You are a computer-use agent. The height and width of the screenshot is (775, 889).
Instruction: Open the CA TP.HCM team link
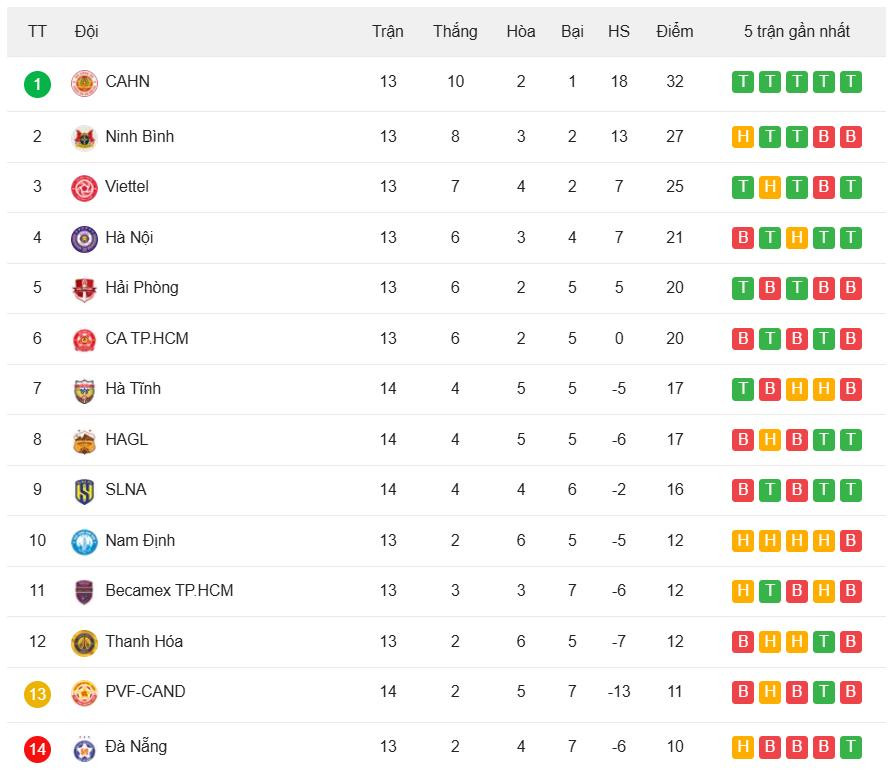click(146, 338)
